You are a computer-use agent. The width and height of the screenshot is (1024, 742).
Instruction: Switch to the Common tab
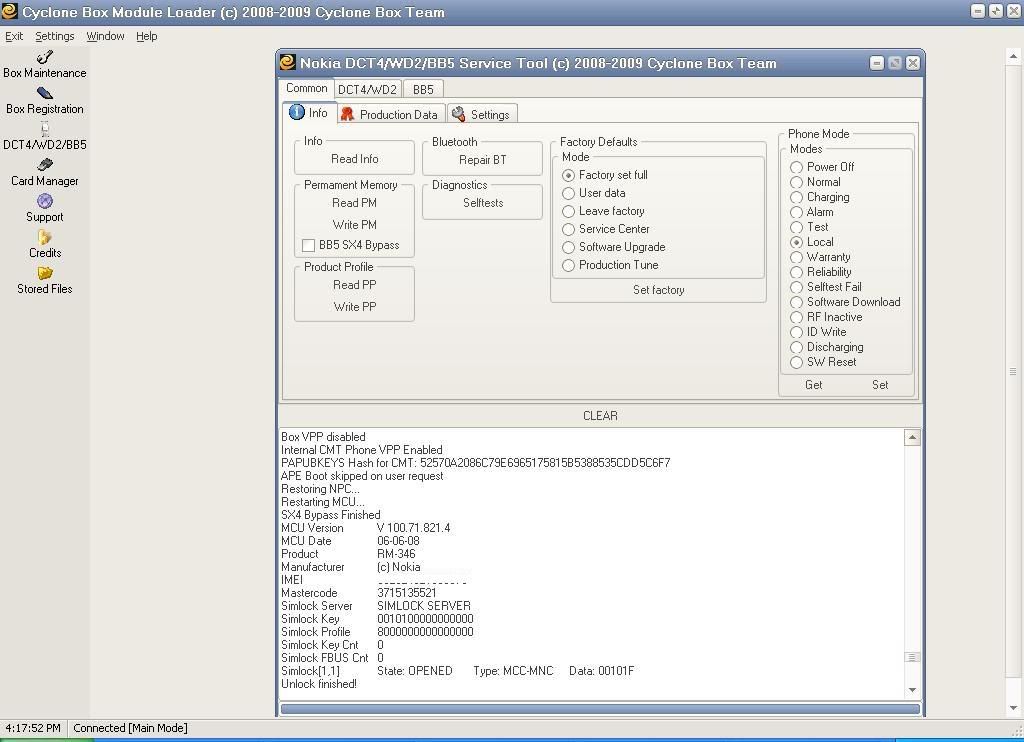(306, 88)
